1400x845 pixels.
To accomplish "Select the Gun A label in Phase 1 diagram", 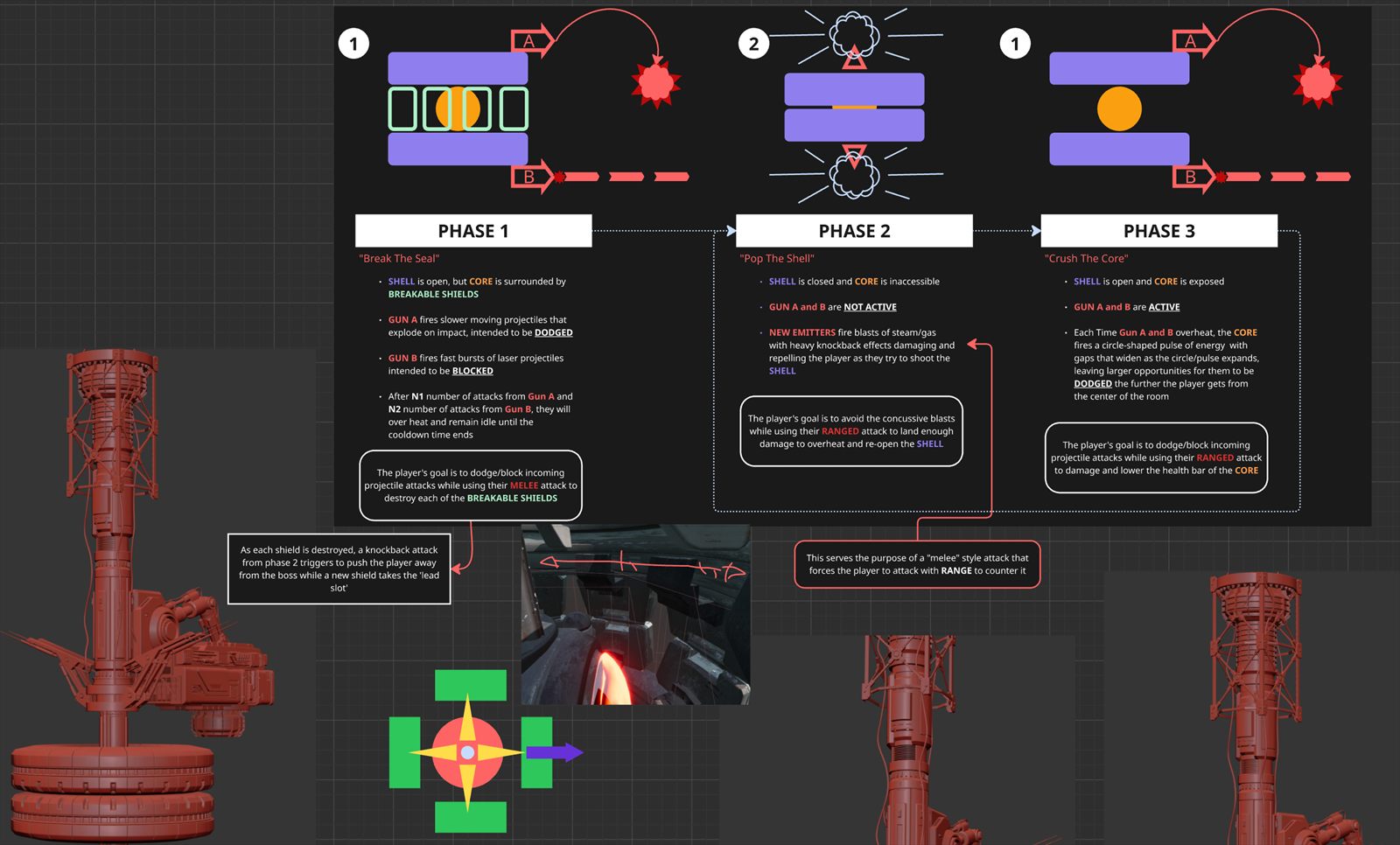I will (530, 40).
